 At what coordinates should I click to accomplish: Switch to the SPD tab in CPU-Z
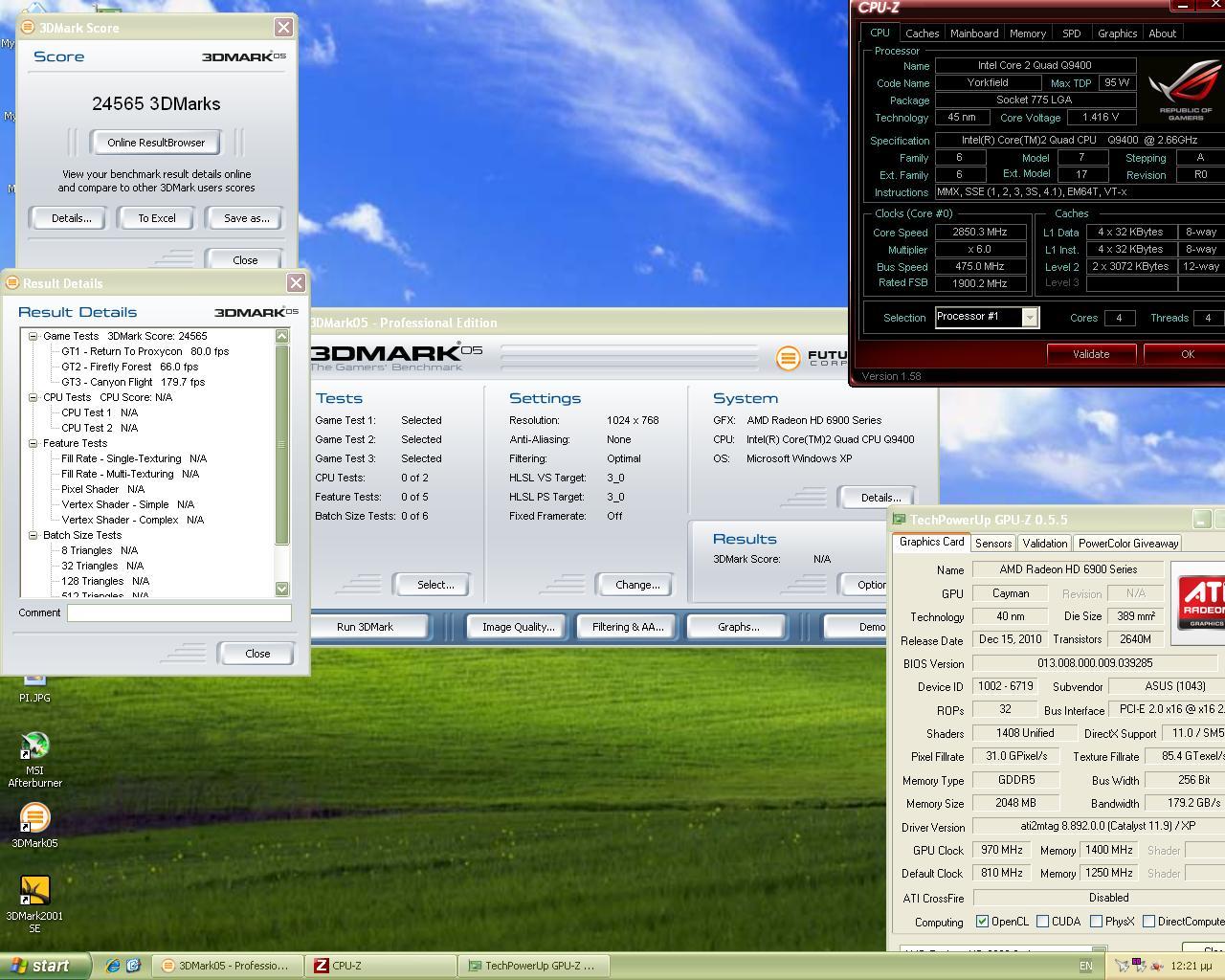pyautogui.click(x=1072, y=33)
